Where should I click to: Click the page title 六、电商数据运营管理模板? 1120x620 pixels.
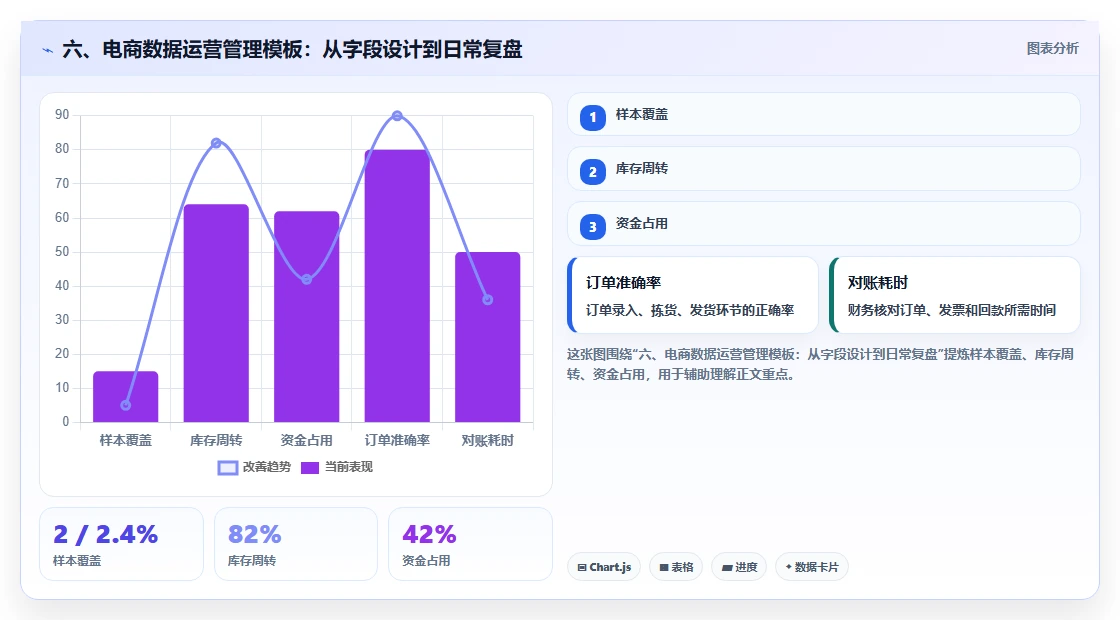pos(292,49)
